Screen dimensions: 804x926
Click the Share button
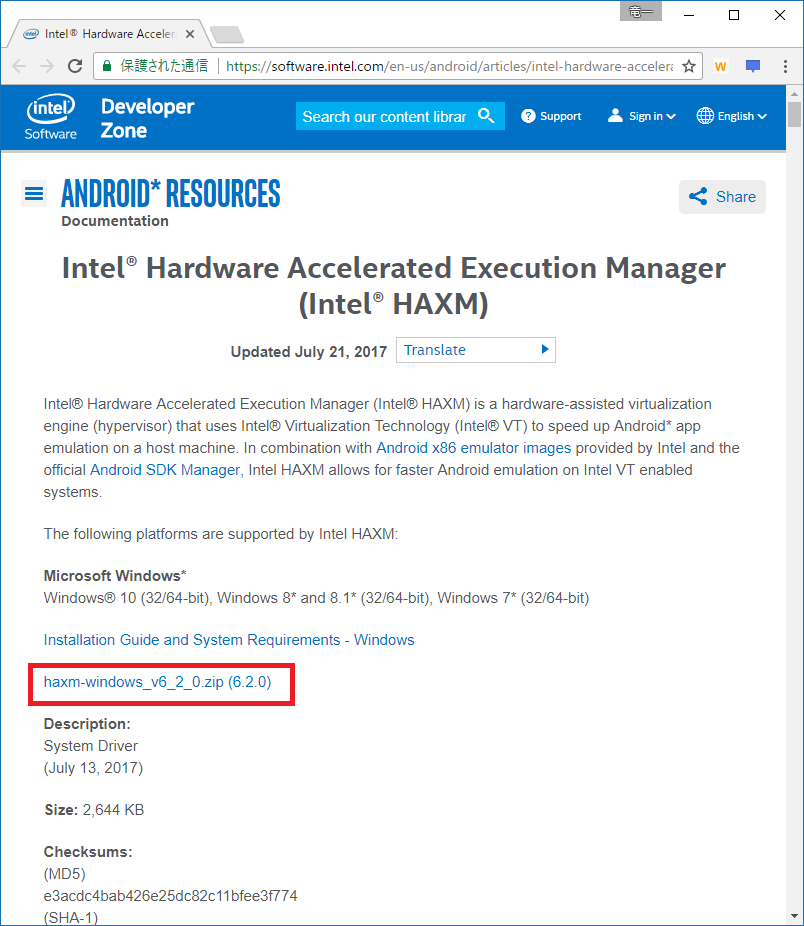click(x=722, y=197)
